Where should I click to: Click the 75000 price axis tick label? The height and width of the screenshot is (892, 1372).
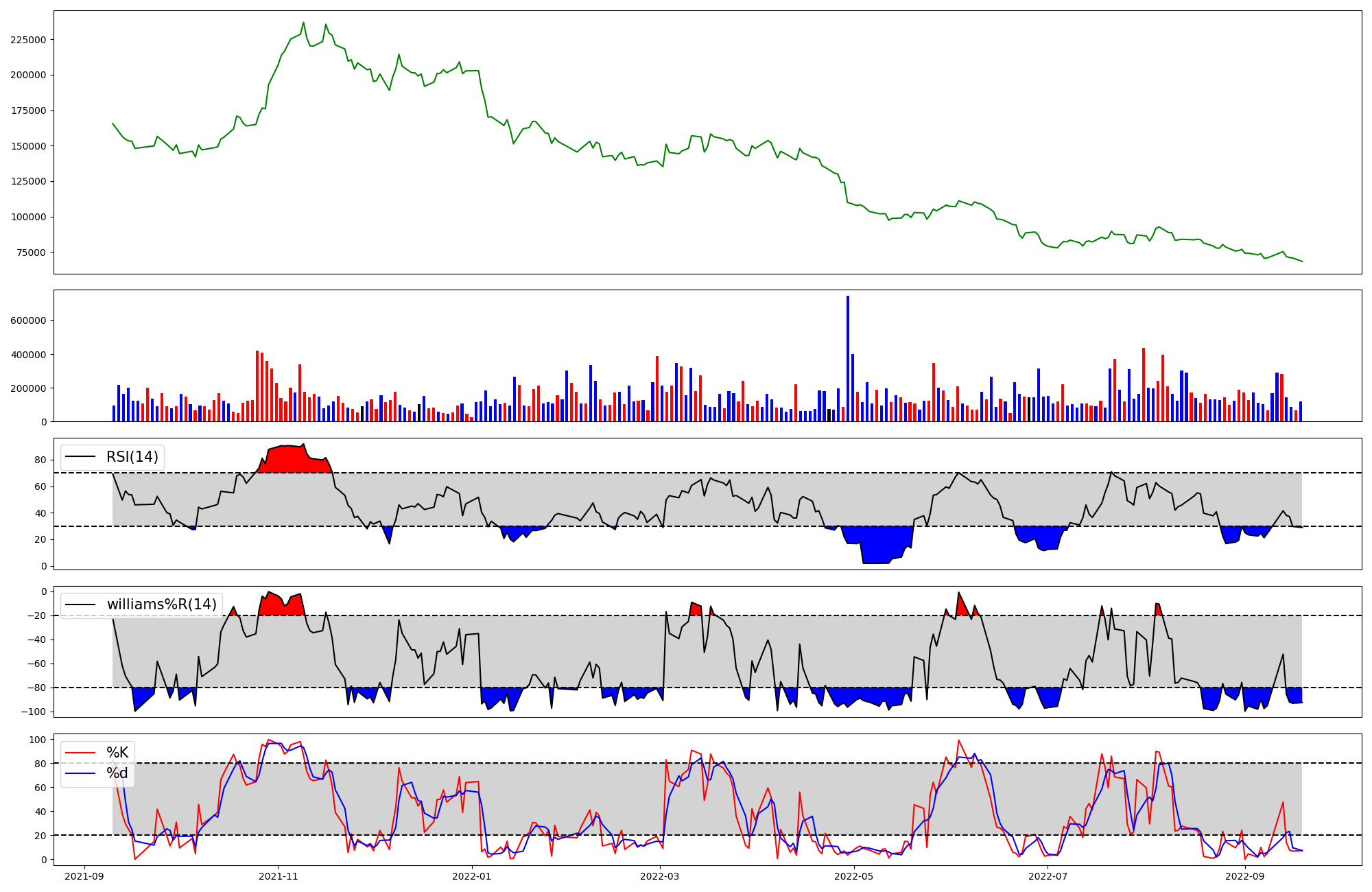pos(31,253)
